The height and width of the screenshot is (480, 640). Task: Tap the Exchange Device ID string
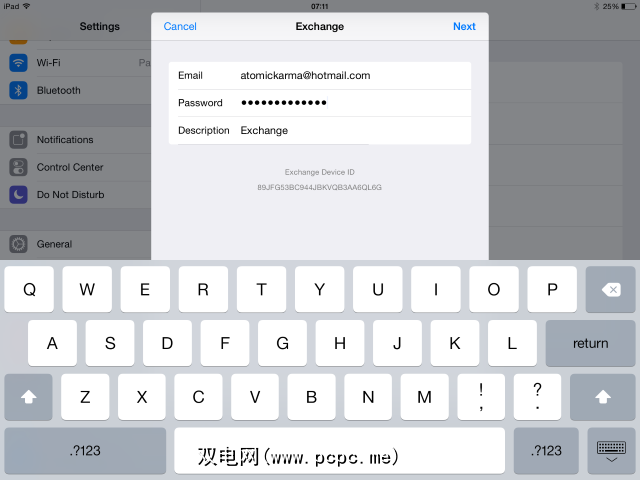coord(320,187)
